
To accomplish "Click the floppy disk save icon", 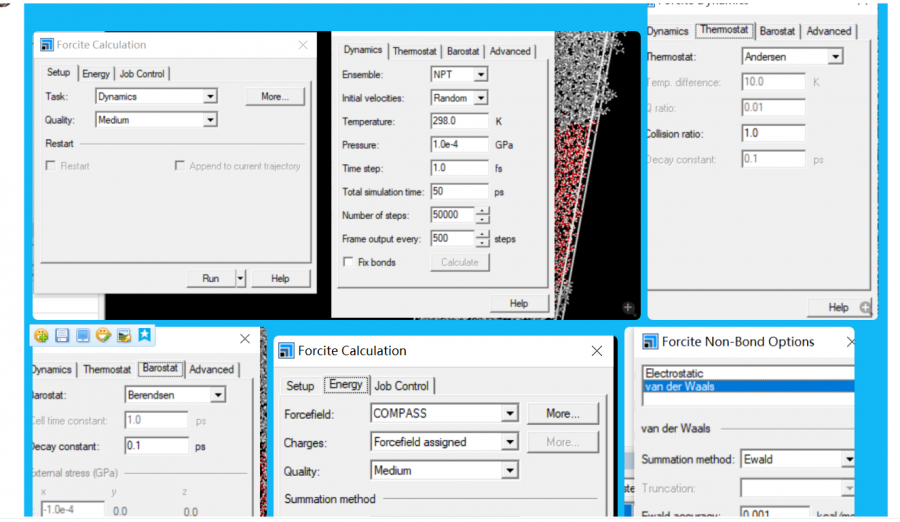I will tap(62, 335).
